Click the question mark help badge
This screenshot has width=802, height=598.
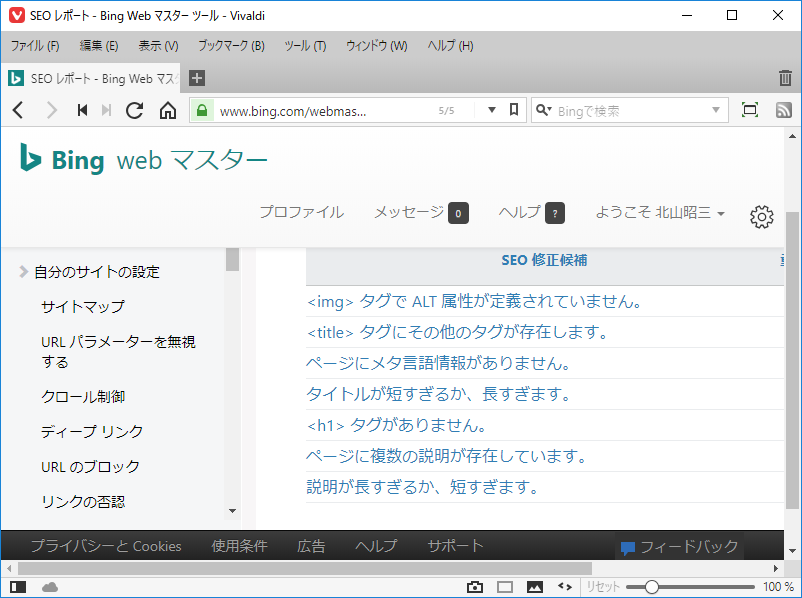tap(555, 213)
